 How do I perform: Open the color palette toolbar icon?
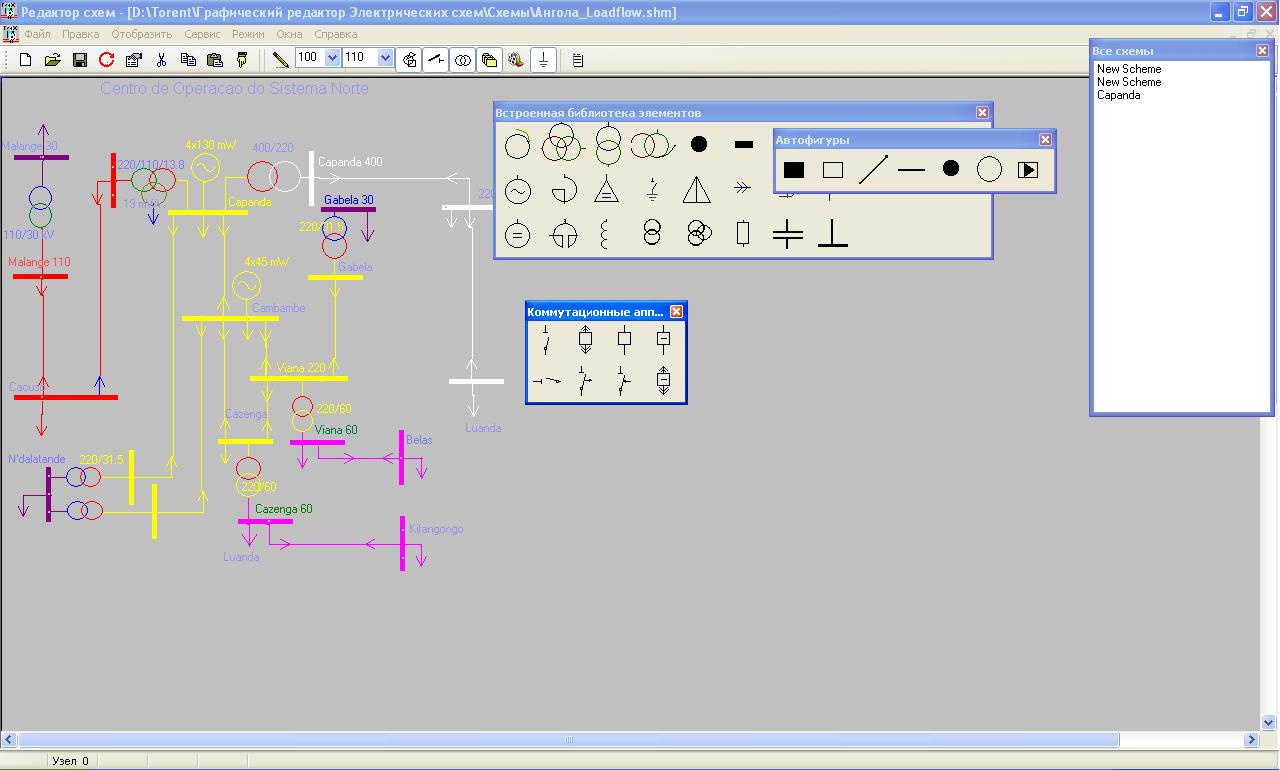pos(516,60)
